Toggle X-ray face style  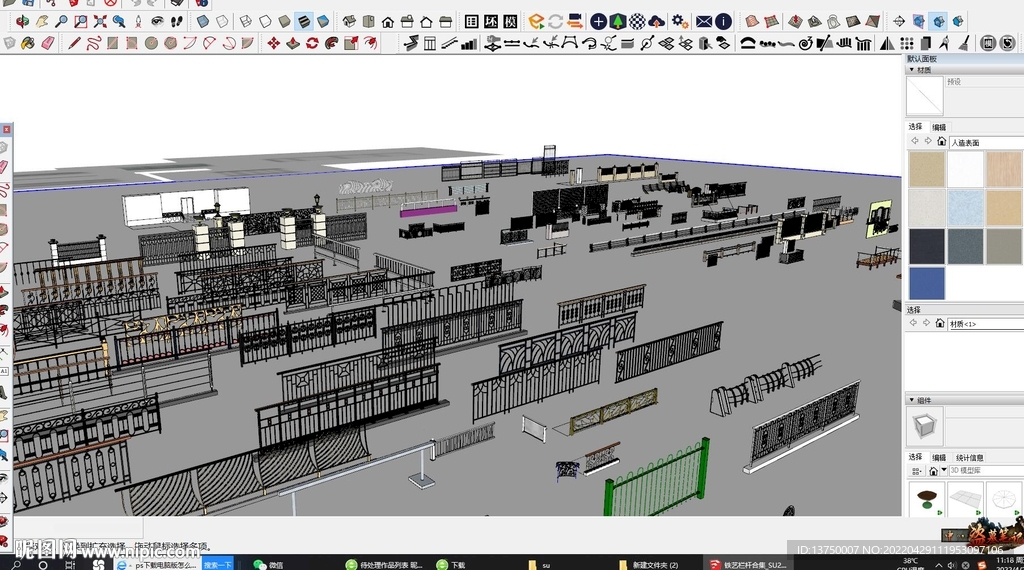coord(203,21)
